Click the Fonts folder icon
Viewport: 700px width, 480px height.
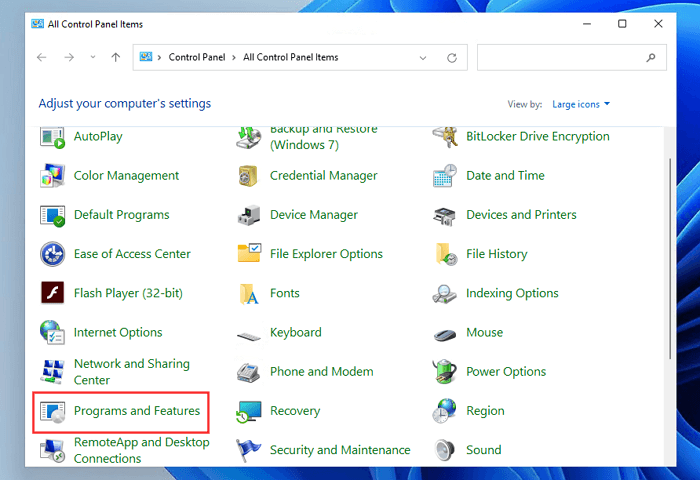(249, 294)
